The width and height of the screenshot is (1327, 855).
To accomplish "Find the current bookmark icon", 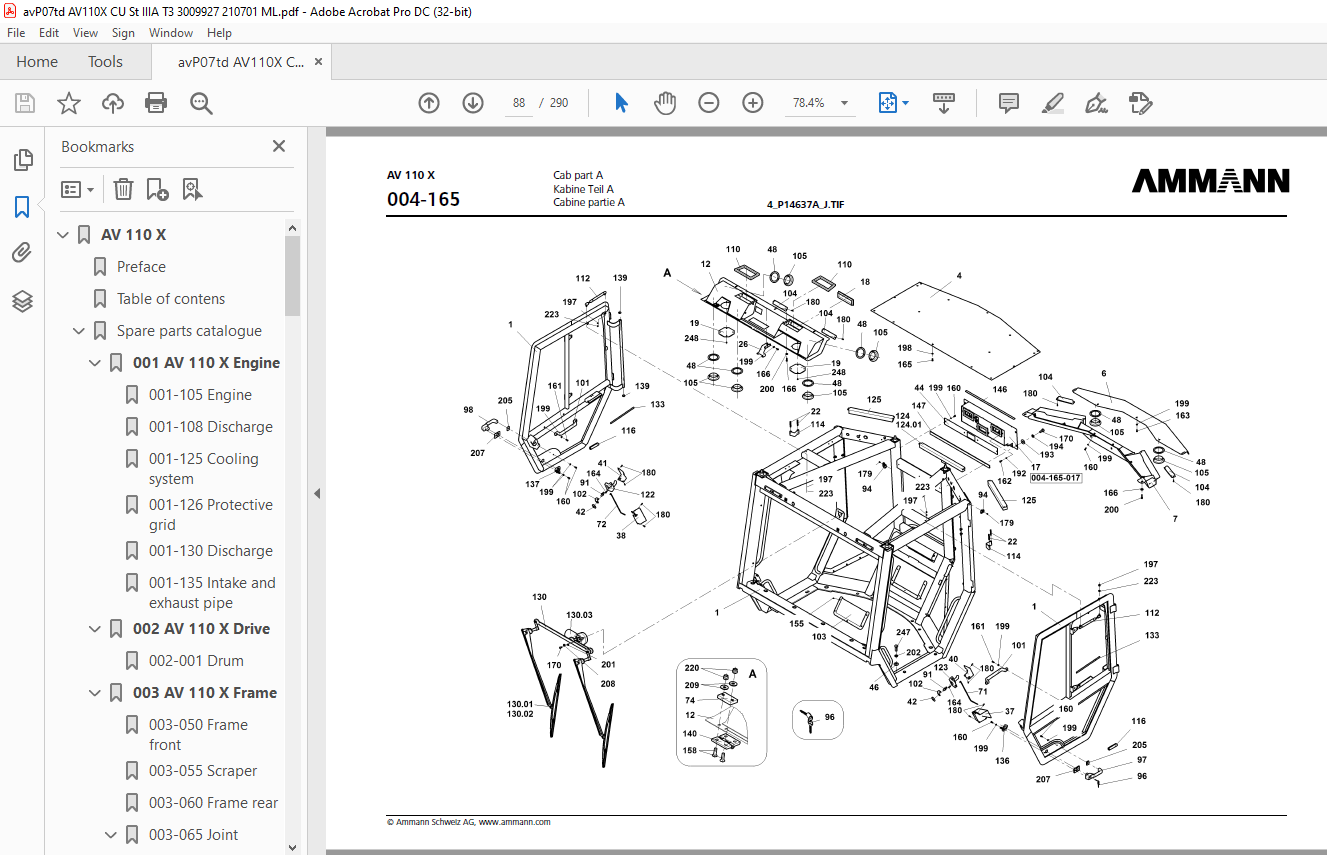I will tap(192, 189).
